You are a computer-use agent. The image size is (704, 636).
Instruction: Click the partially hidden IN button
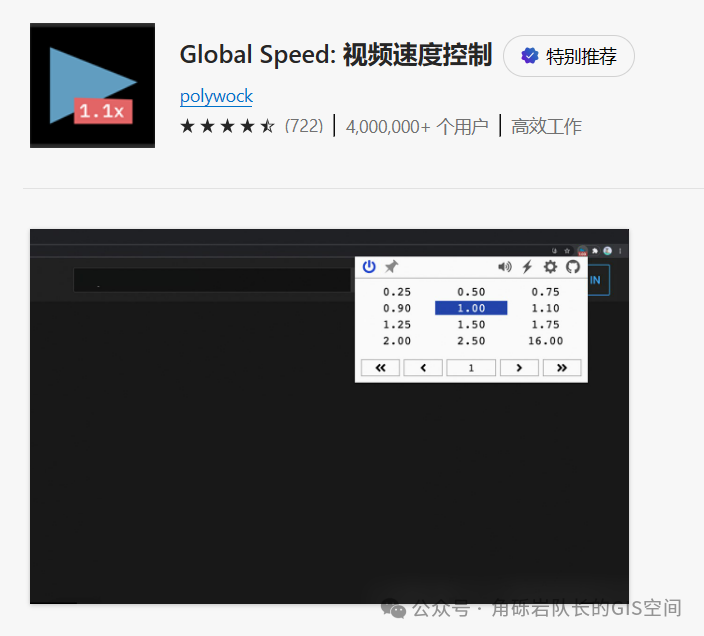click(x=598, y=280)
